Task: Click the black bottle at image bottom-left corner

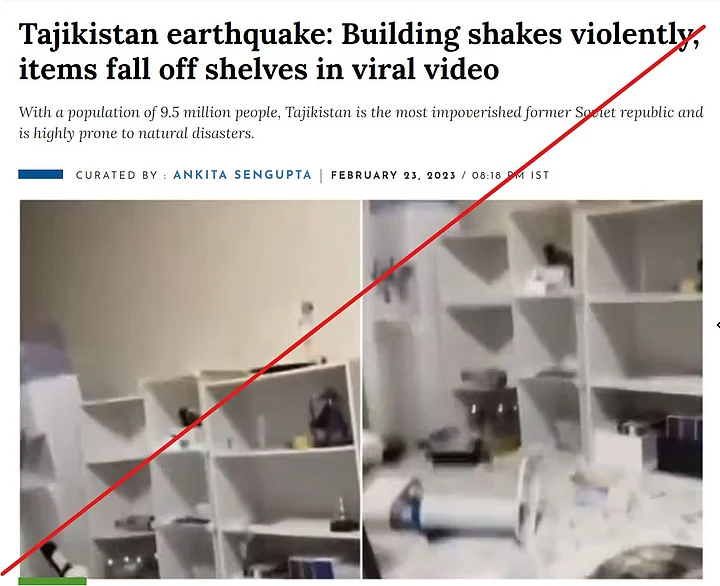Action: pyautogui.click(x=57, y=558)
